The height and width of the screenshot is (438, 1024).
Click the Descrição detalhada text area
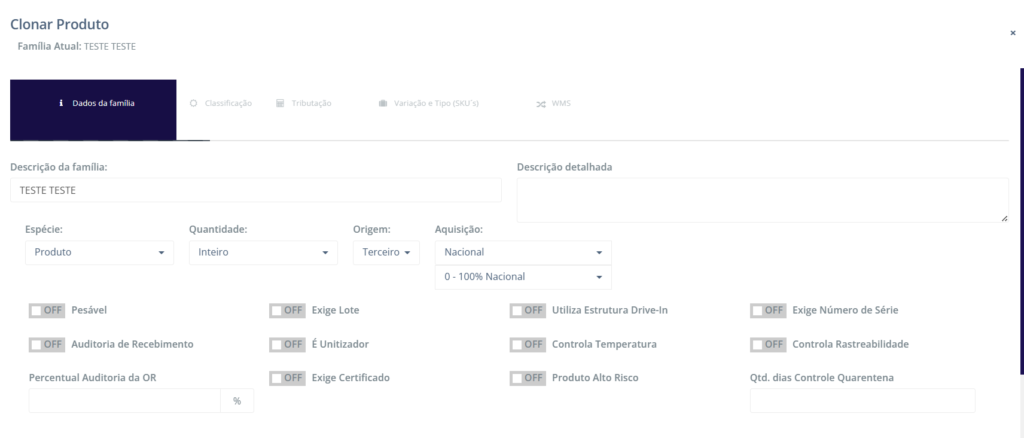[762, 200]
